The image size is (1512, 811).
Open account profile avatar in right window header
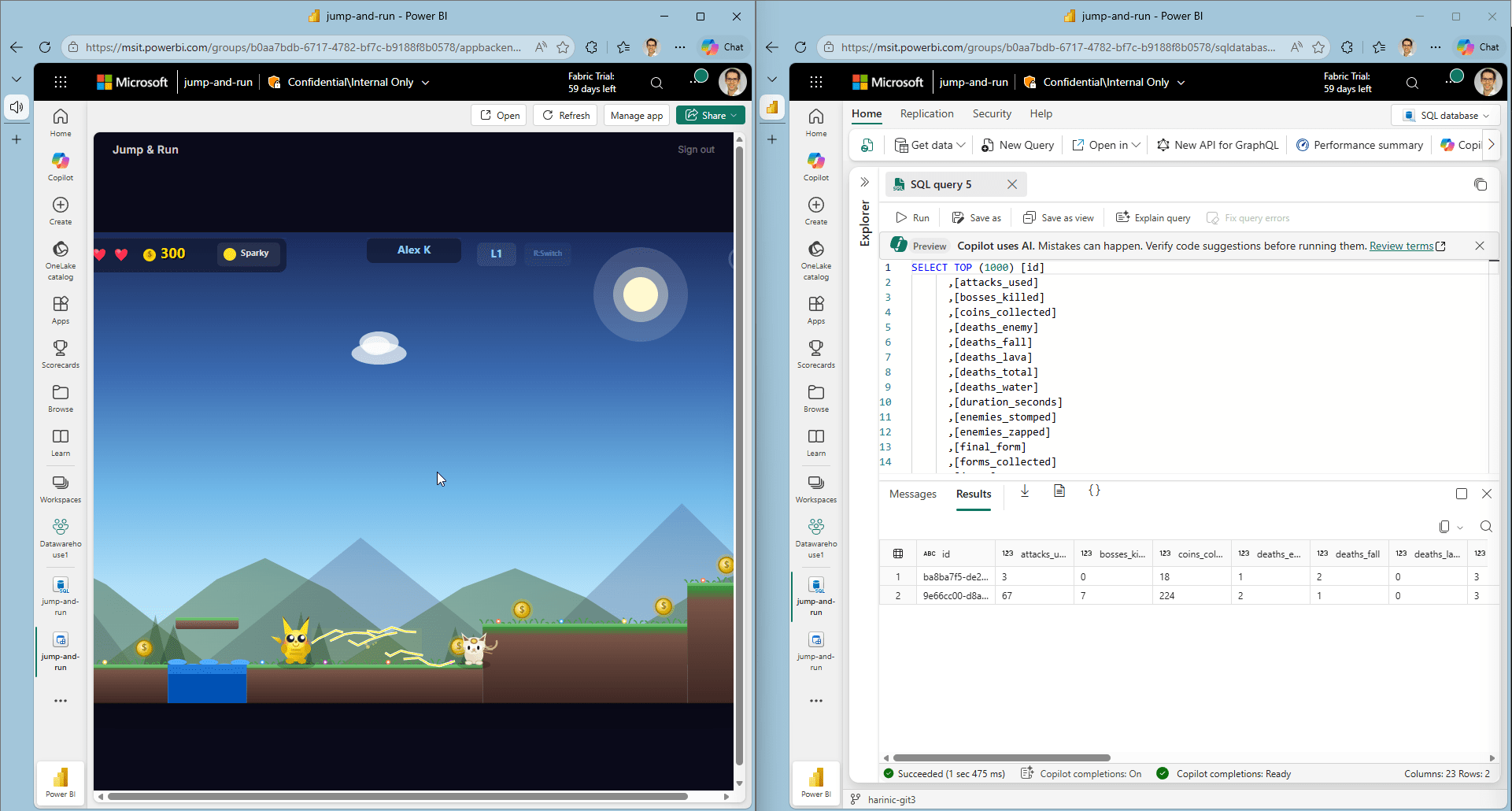coord(1488,82)
